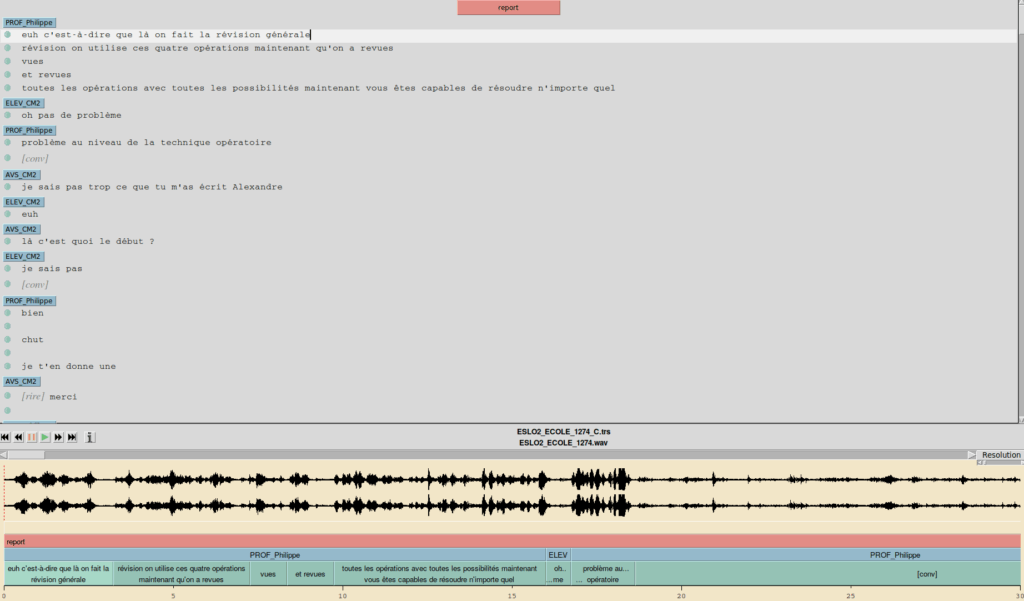Rewind the audio

[19, 437]
